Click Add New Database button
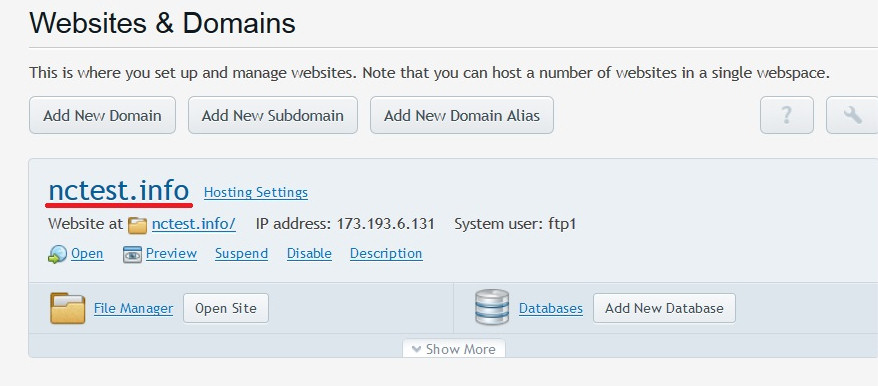This screenshot has width=878, height=386. (664, 308)
